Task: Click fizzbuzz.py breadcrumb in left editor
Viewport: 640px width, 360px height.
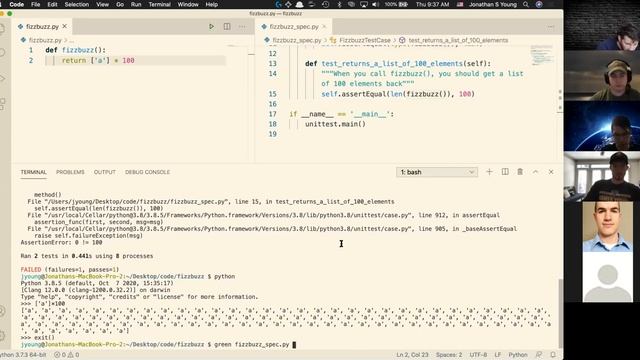Action: tap(45, 40)
